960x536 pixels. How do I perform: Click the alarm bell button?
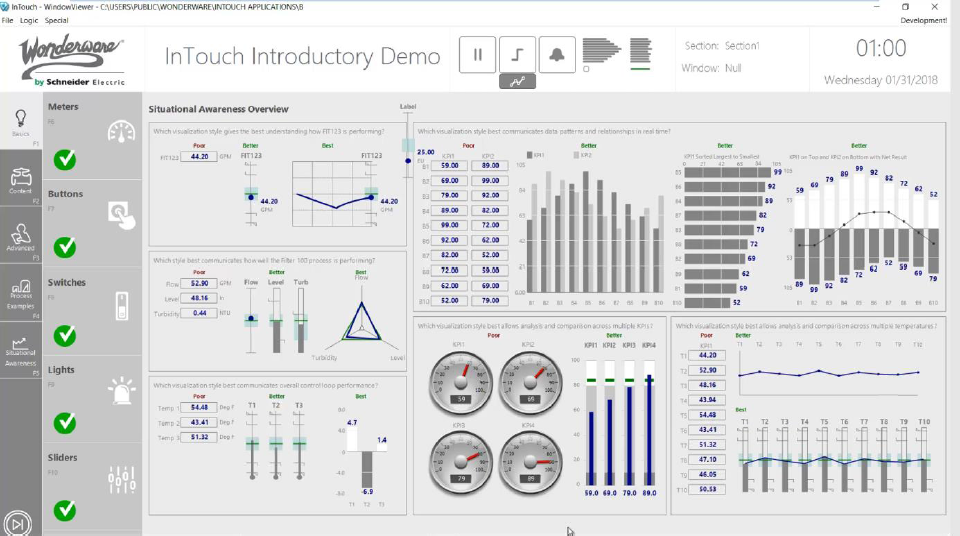556,55
